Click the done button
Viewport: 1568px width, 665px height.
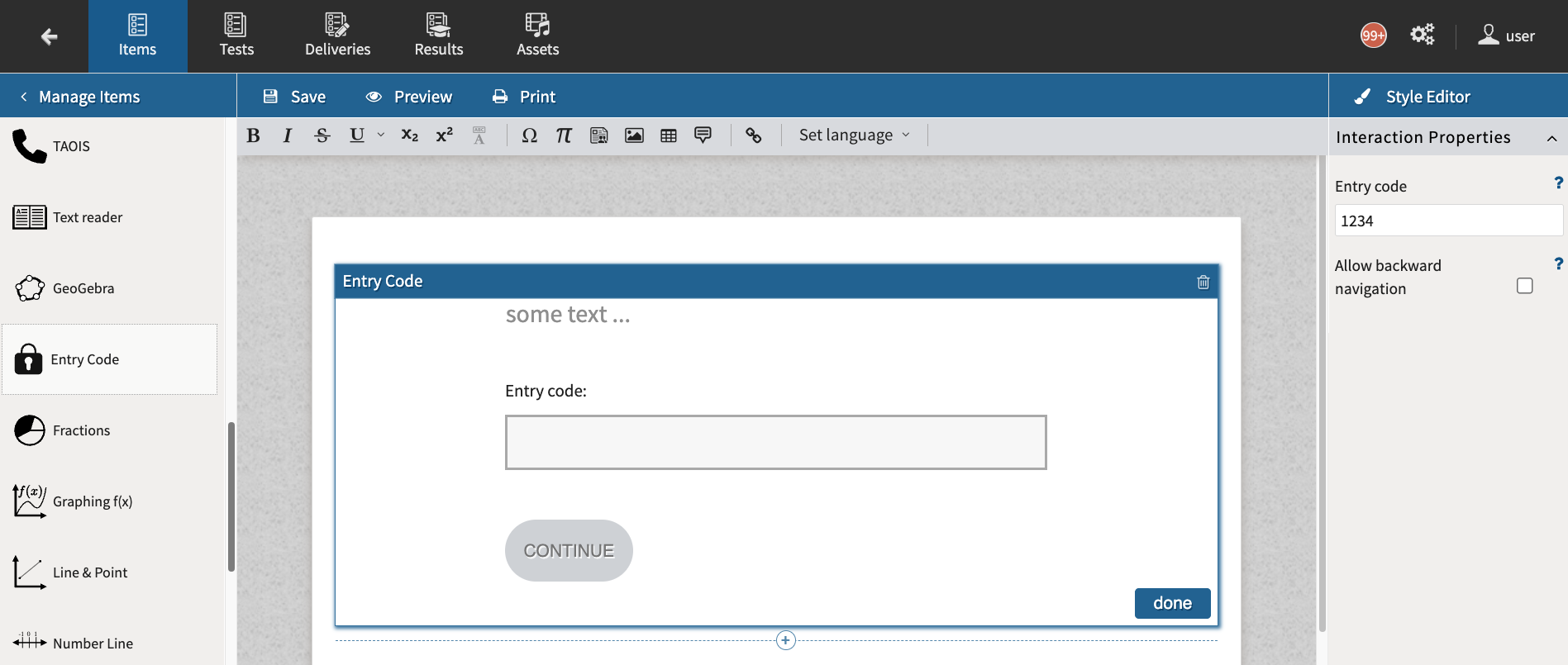[x=1171, y=603]
